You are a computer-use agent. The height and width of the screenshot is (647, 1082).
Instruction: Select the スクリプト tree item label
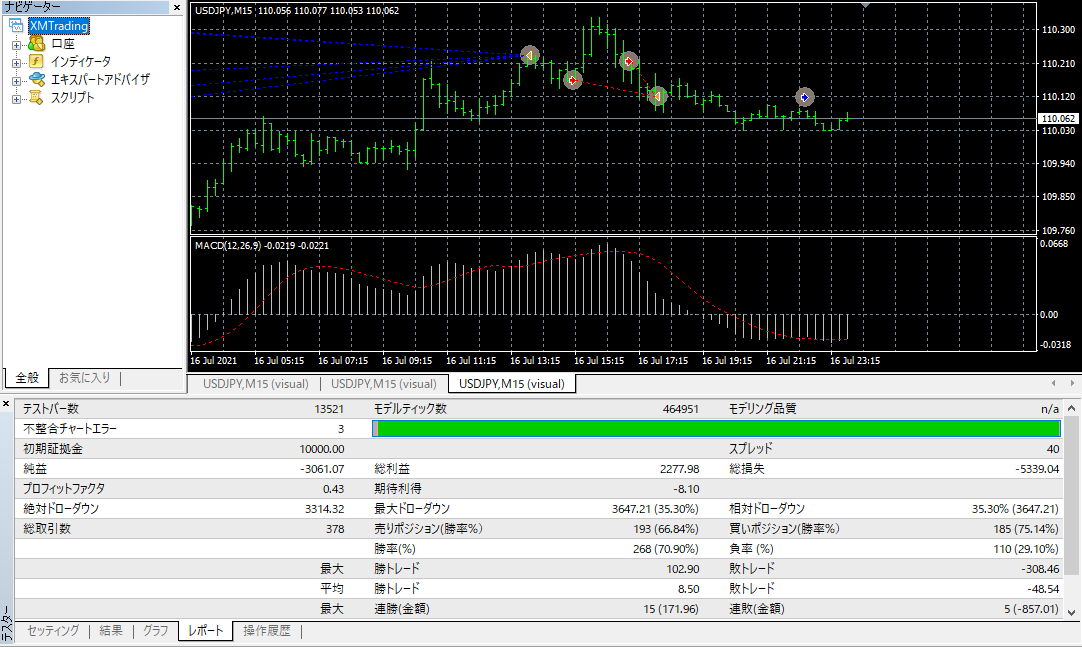click(72, 97)
